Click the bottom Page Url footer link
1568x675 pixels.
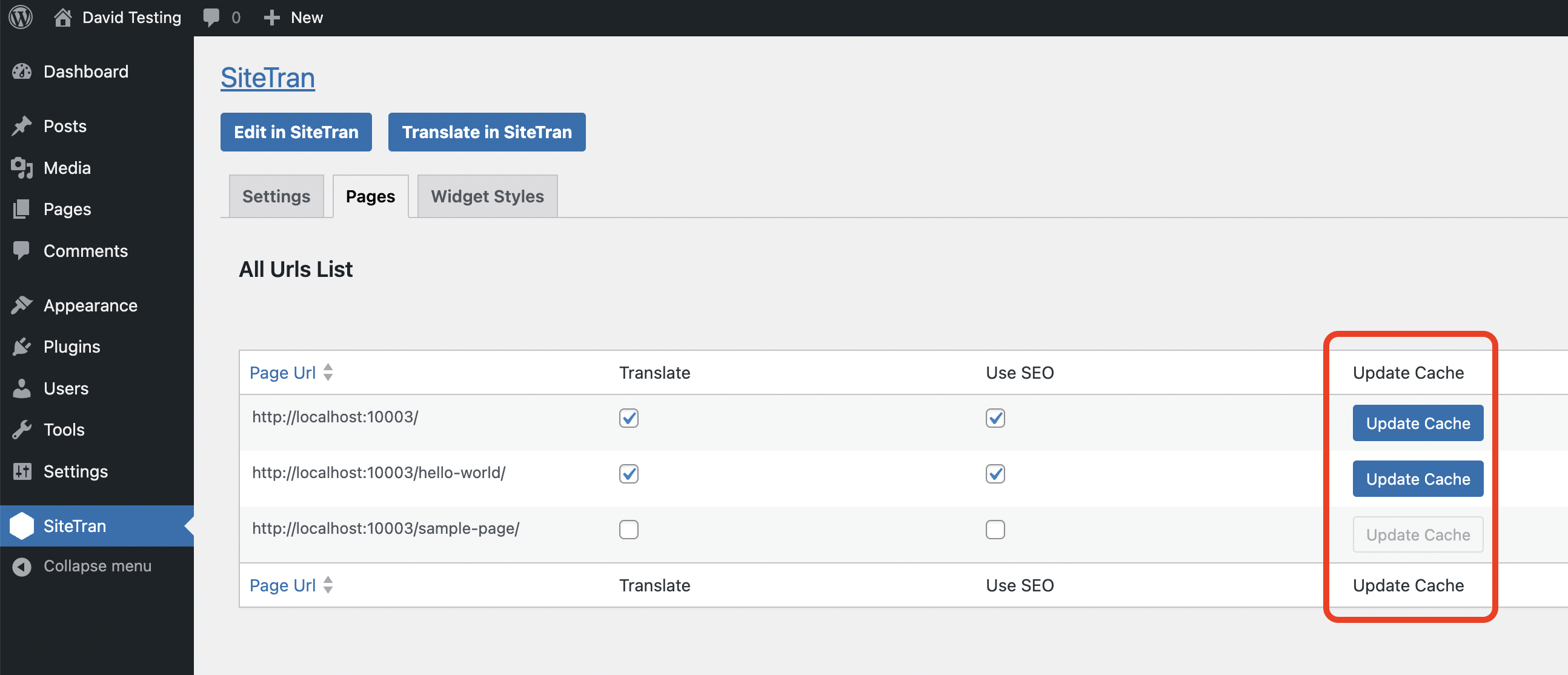point(282,585)
